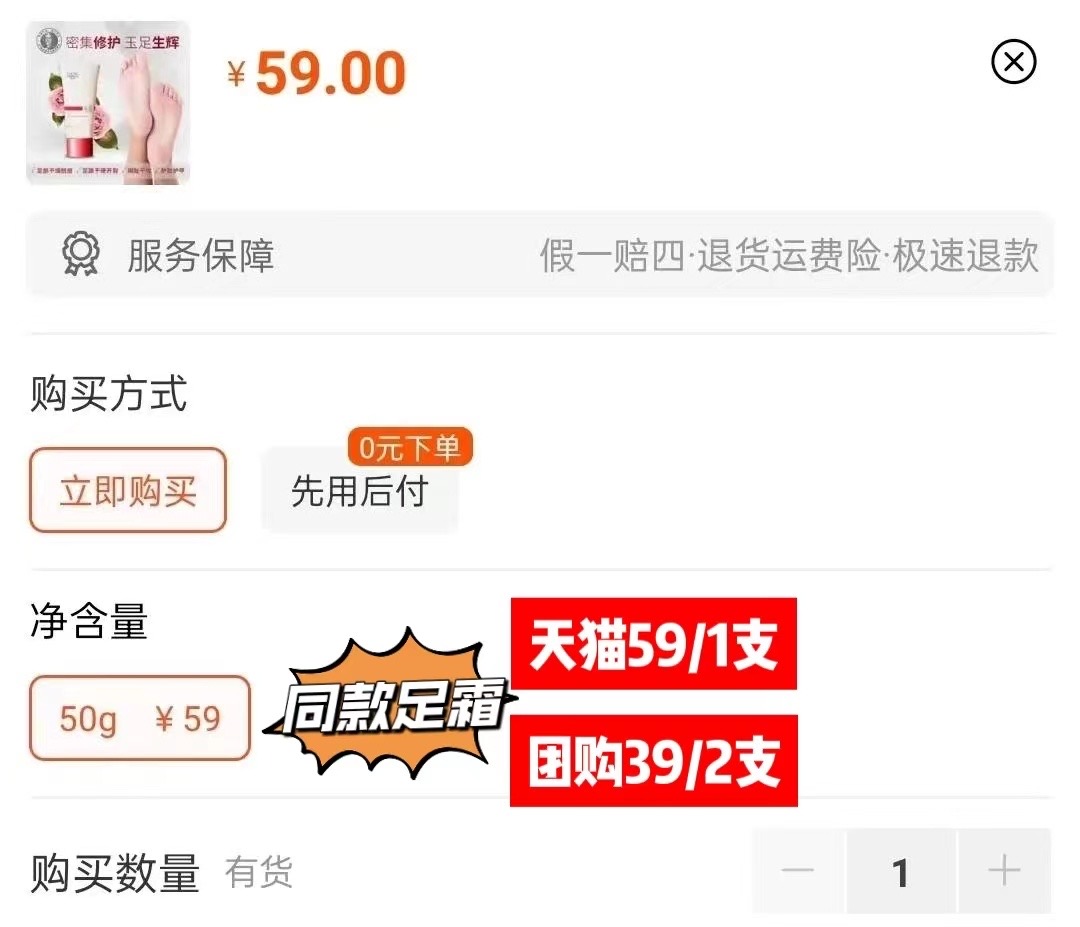Open the foot cream product thumbnail
This screenshot has height=927, width=1080.
[x=108, y=103]
